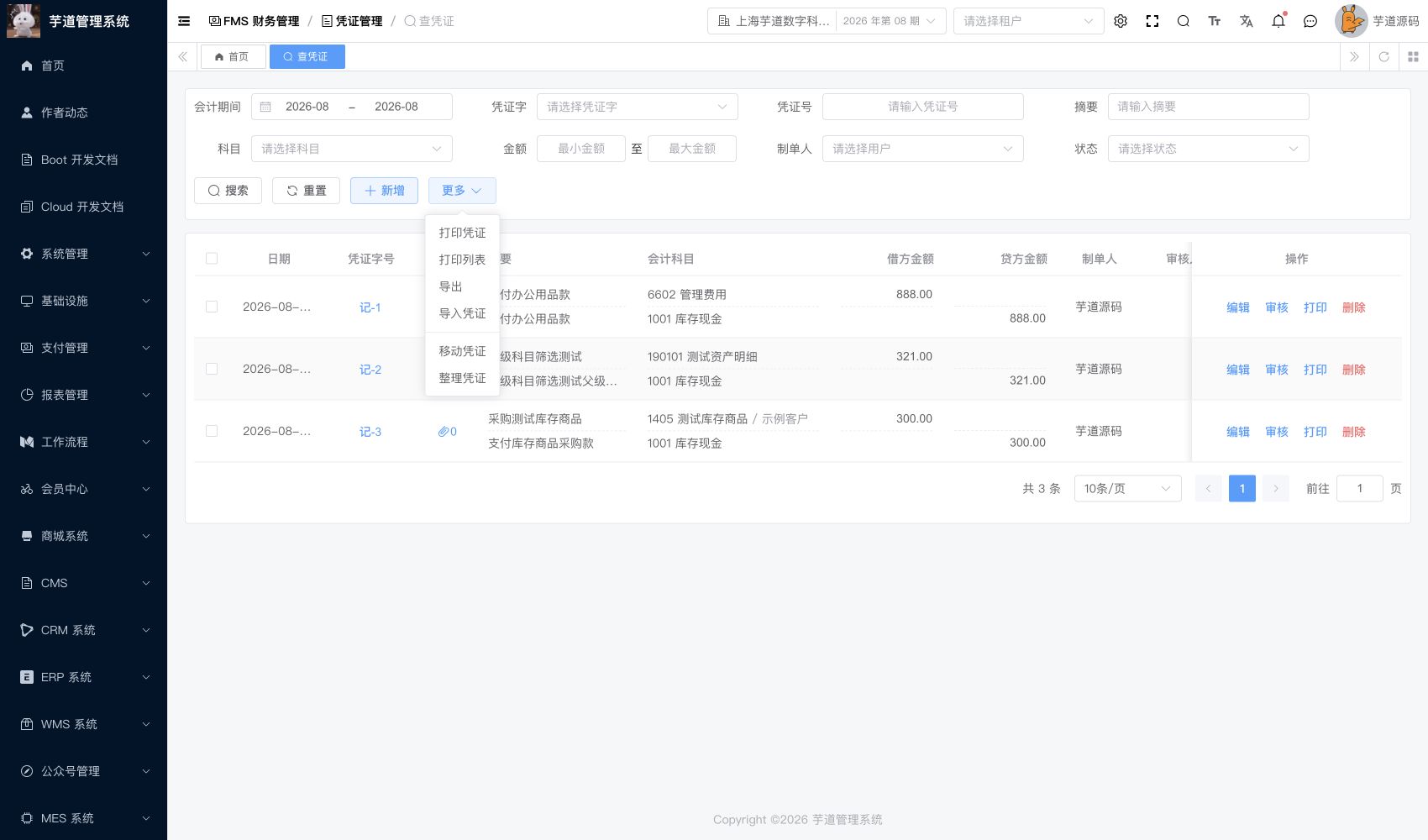Viewport: 1428px width, 840px height.
Task: Expand 报表管理 sidebar menu
Action: point(83,395)
